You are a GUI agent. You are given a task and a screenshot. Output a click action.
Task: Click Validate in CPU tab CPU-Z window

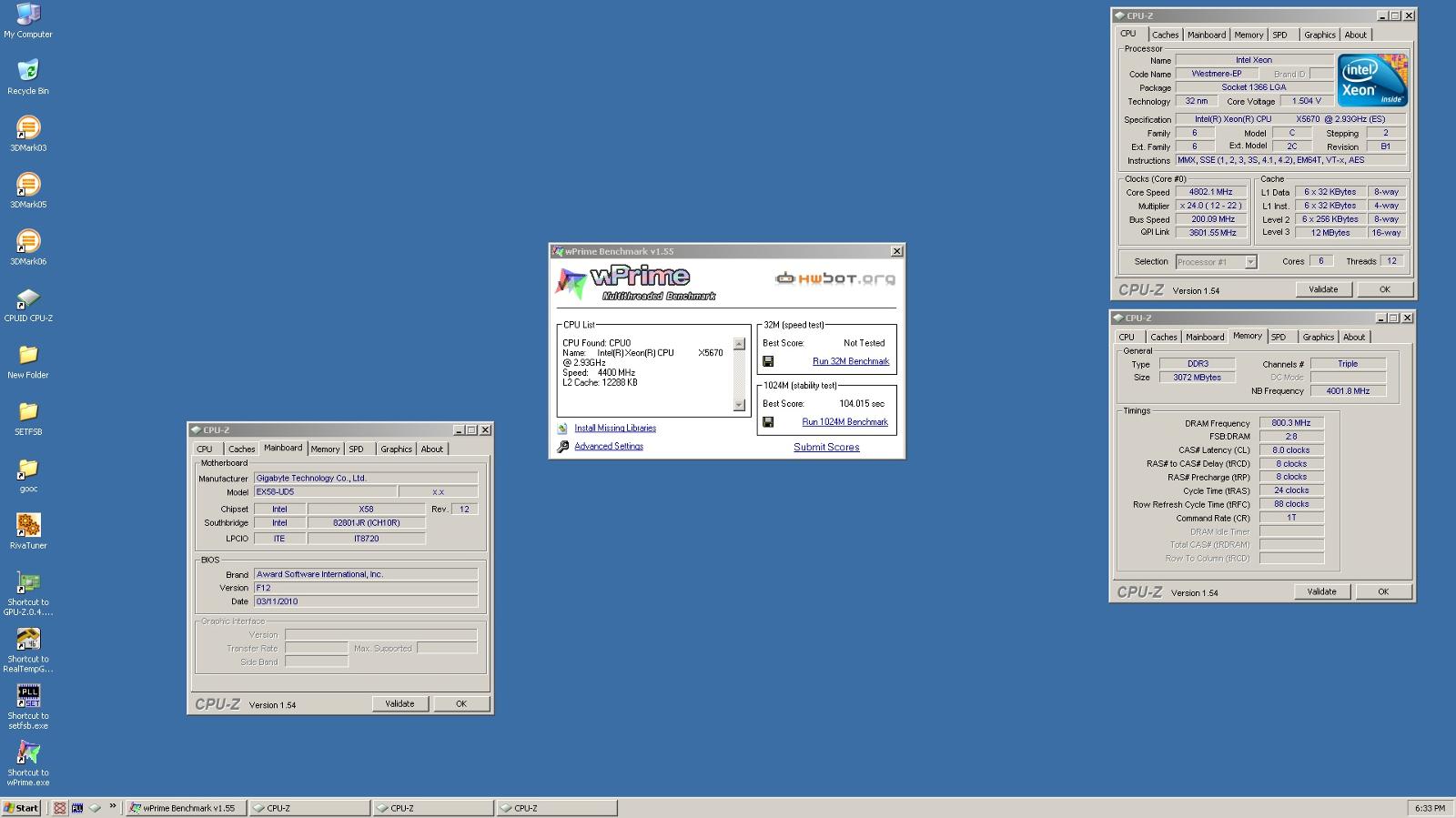tap(1323, 289)
